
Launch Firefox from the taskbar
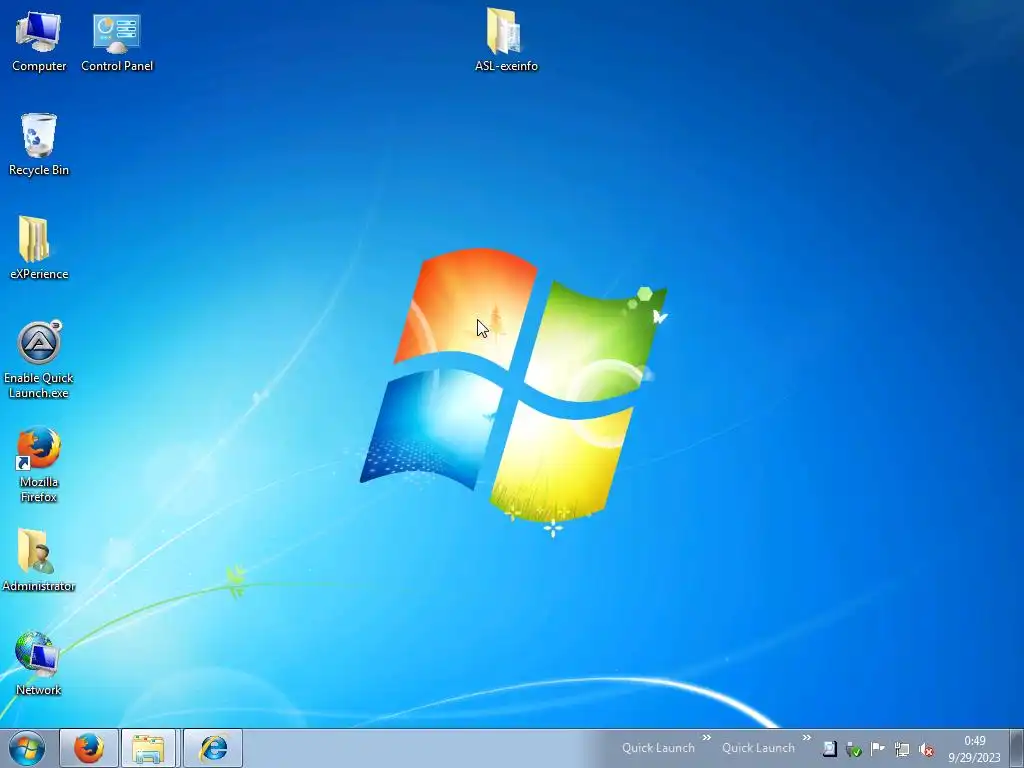point(89,748)
